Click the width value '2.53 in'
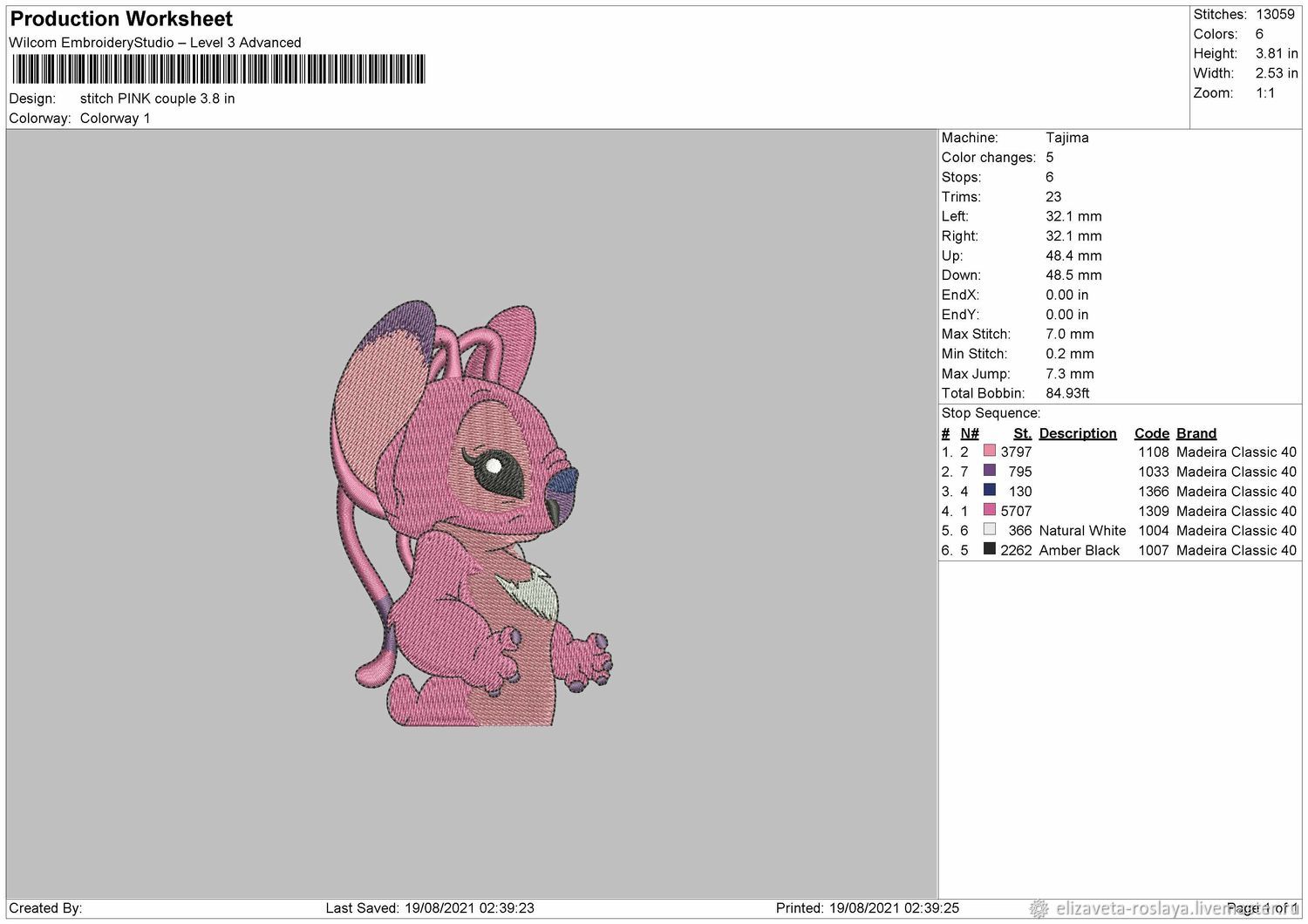 tap(1277, 73)
